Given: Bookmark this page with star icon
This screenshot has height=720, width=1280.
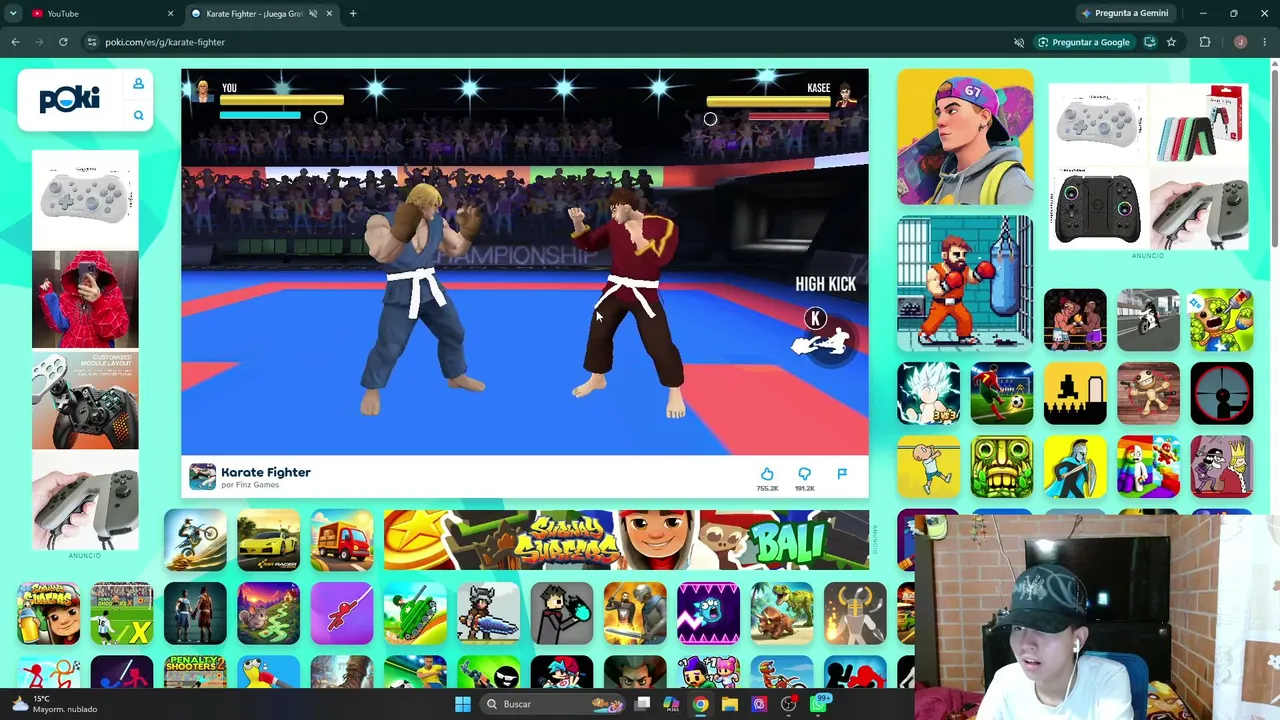Looking at the screenshot, I should click(x=1171, y=42).
